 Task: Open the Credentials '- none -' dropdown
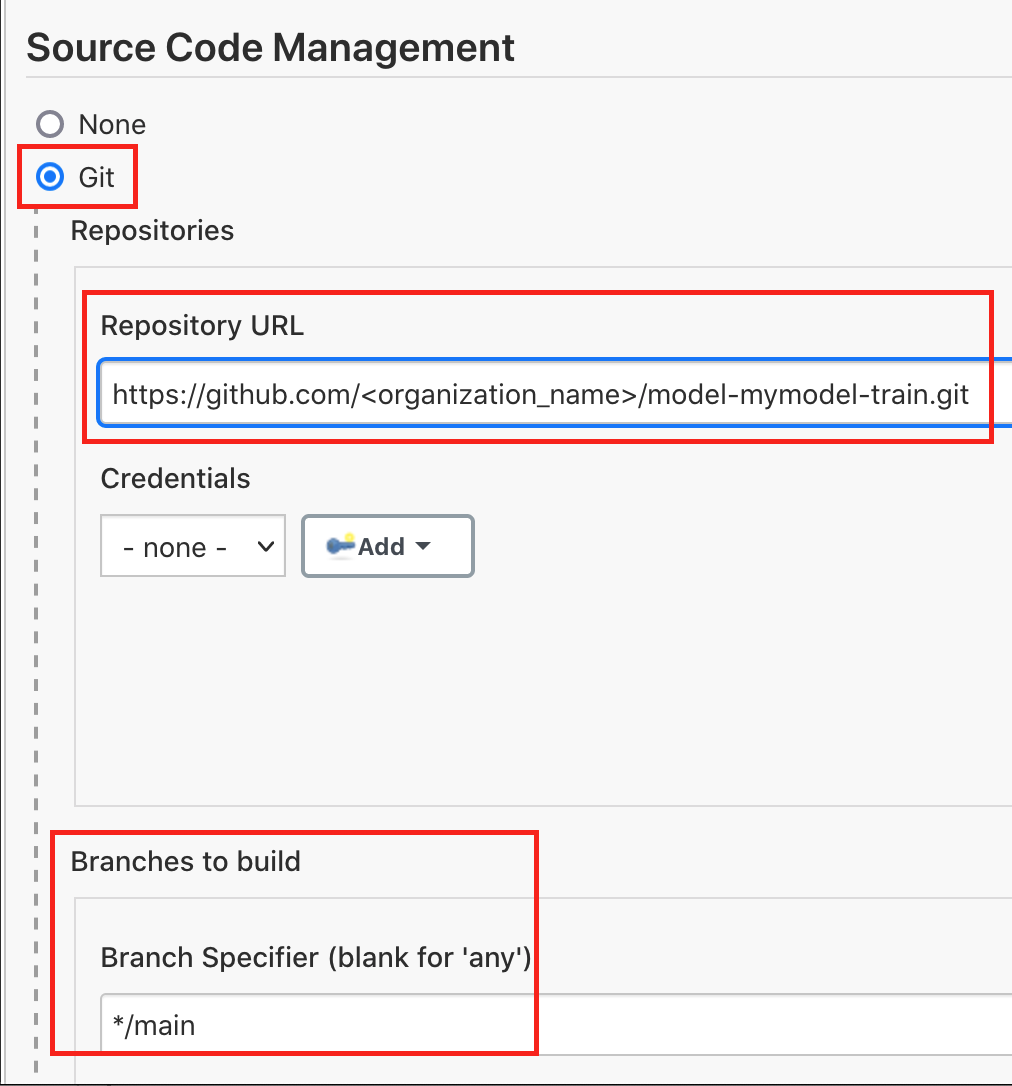click(193, 546)
